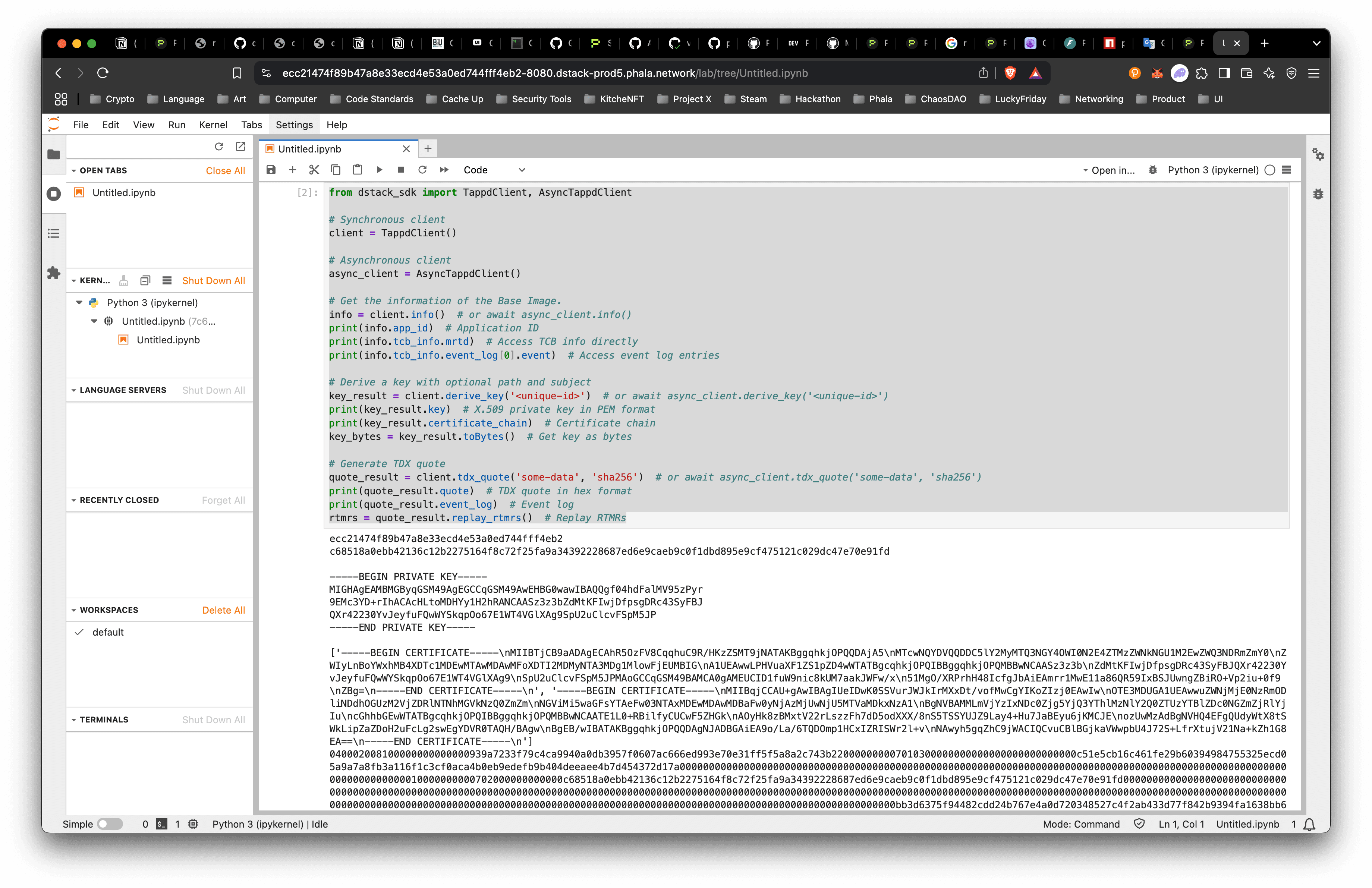Open the Settings menu

294,125
